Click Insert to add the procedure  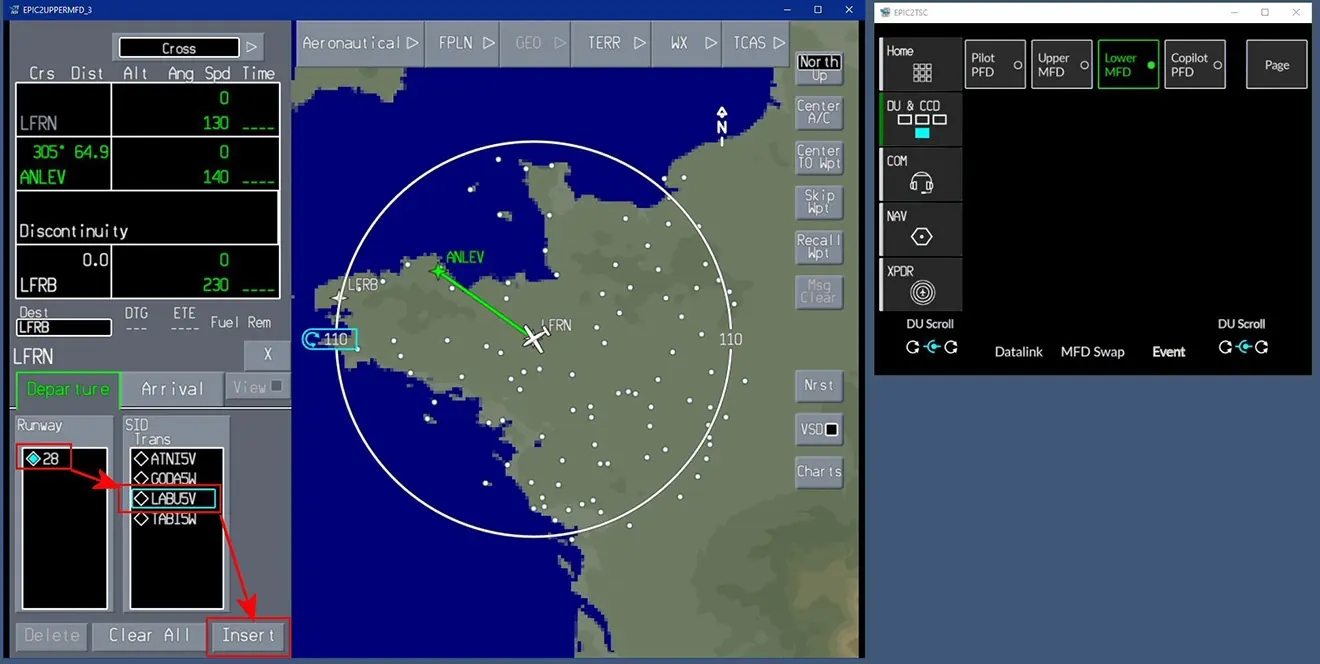click(247, 636)
